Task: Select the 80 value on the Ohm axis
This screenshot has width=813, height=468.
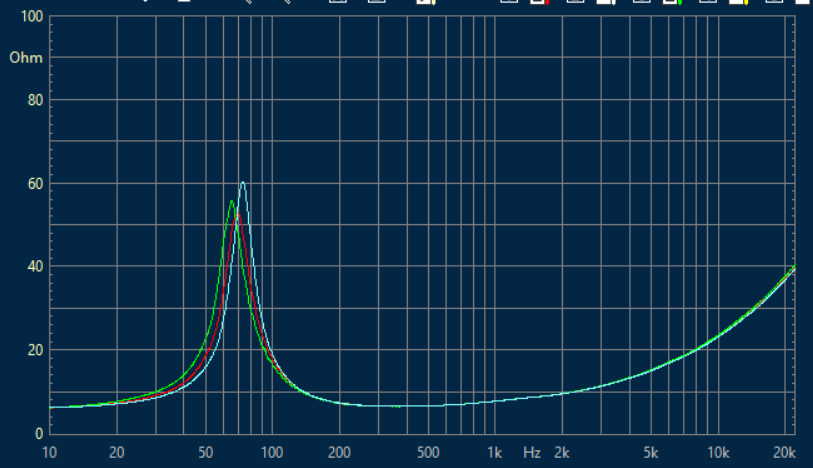Action: (35, 100)
